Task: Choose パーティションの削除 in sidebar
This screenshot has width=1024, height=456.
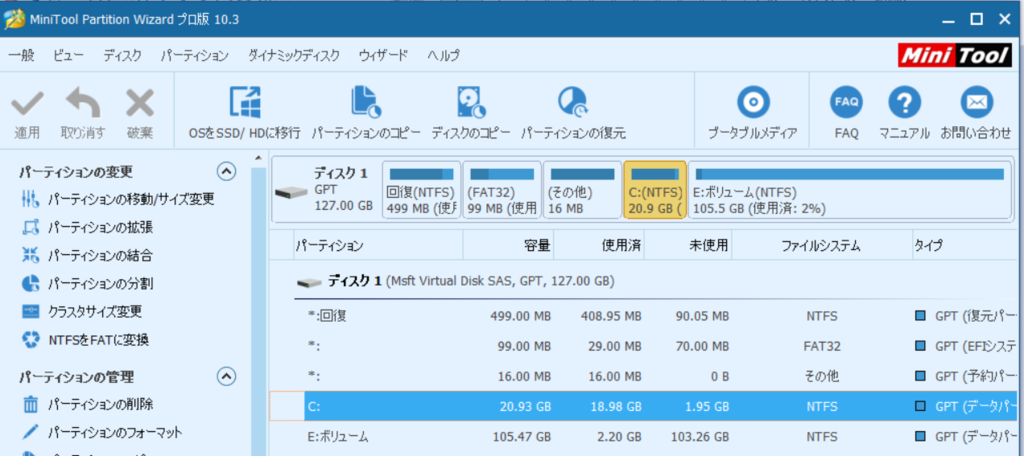Action: [88, 404]
